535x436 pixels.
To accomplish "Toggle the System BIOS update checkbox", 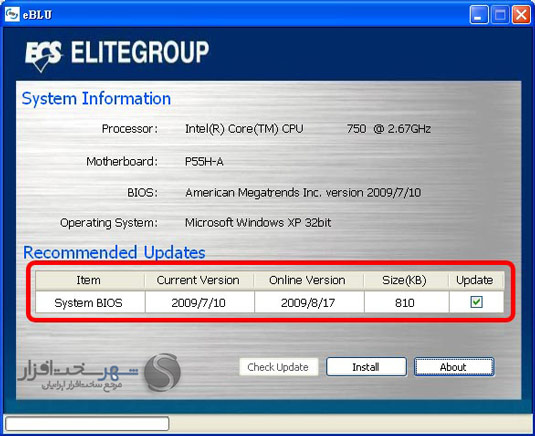I will point(476,302).
